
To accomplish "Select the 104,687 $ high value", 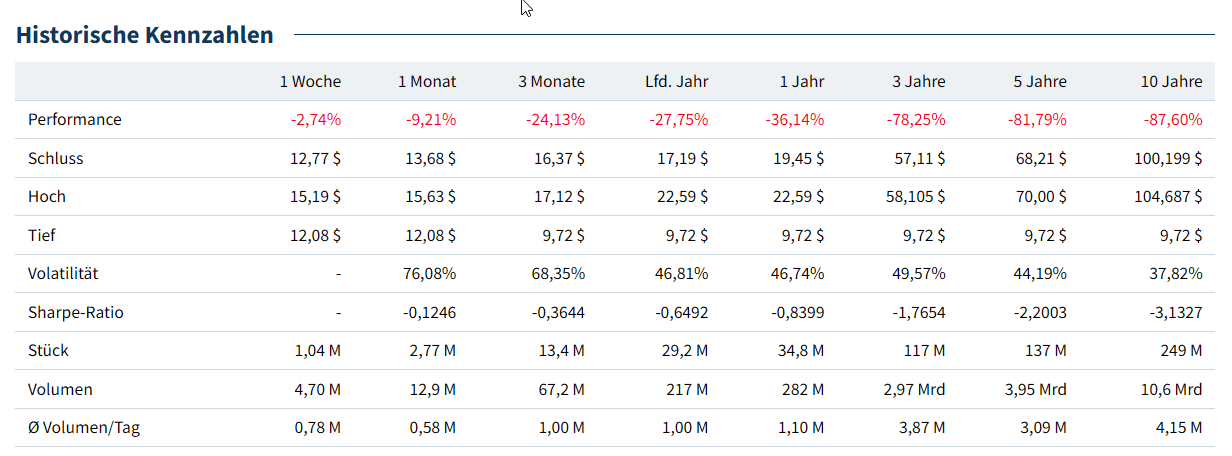I will tap(1166, 197).
